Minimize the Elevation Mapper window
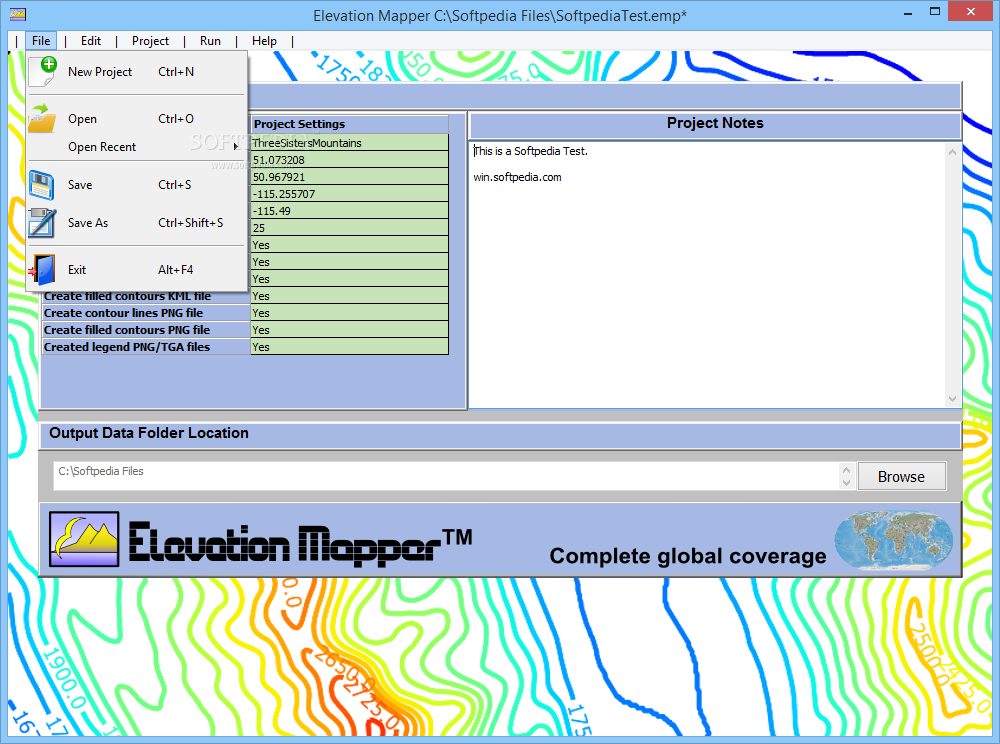Image resolution: width=1000 pixels, height=744 pixels. (x=907, y=12)
